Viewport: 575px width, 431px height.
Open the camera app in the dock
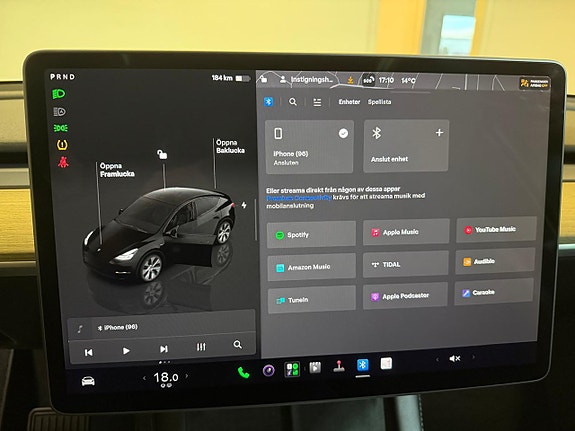tap(268, 370)
